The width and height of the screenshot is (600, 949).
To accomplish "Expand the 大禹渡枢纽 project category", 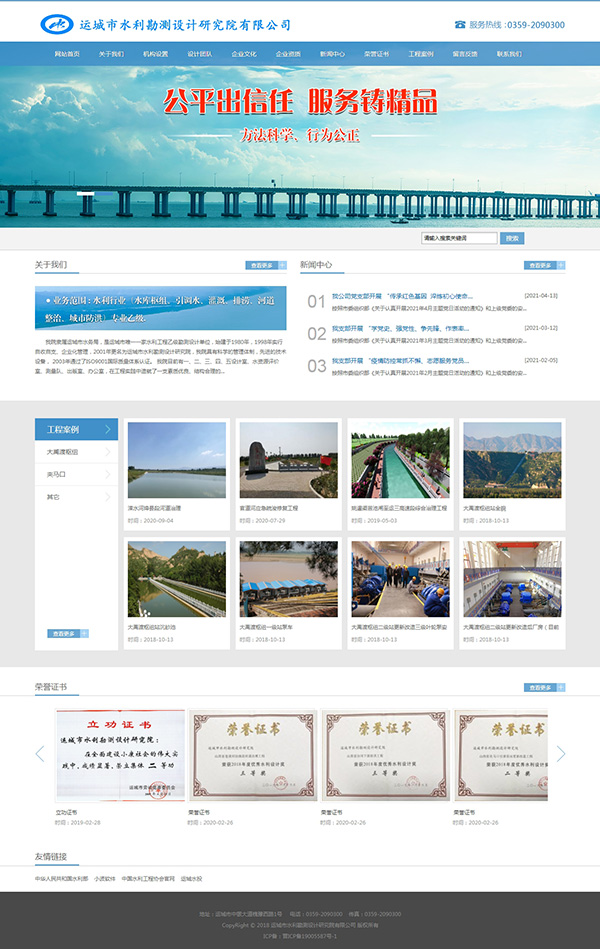I will click(x=62, y=452).
